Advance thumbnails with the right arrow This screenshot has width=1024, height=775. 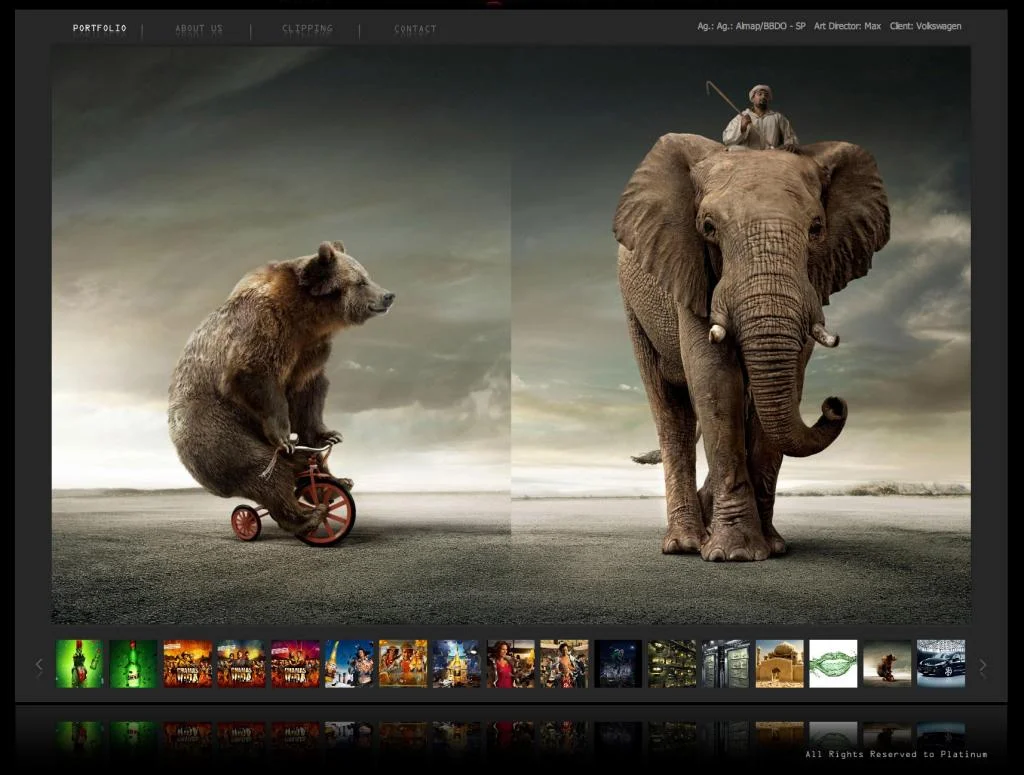(982, 667)
